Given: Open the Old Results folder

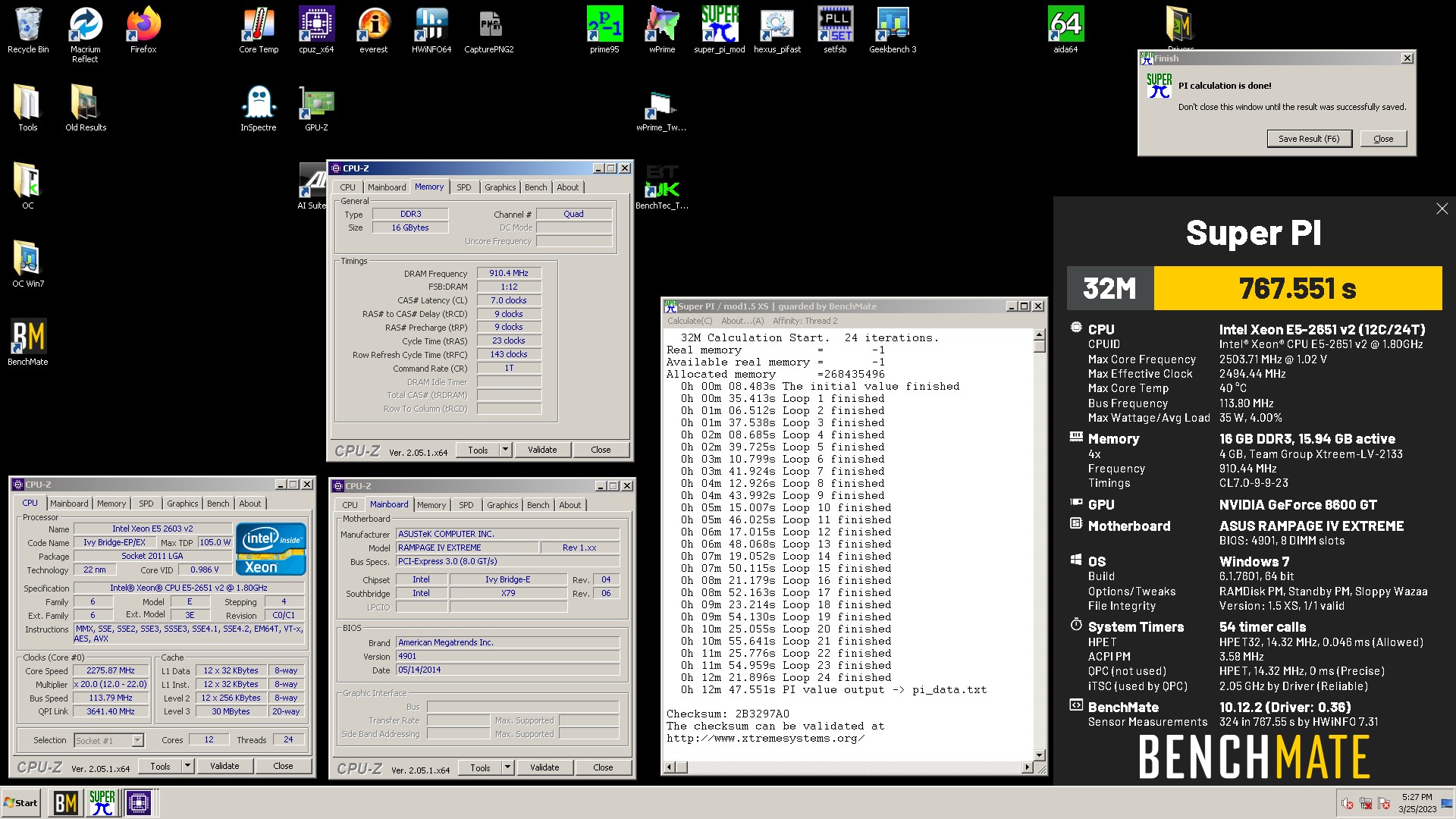Looking at the screenshot, I should 85,108.
